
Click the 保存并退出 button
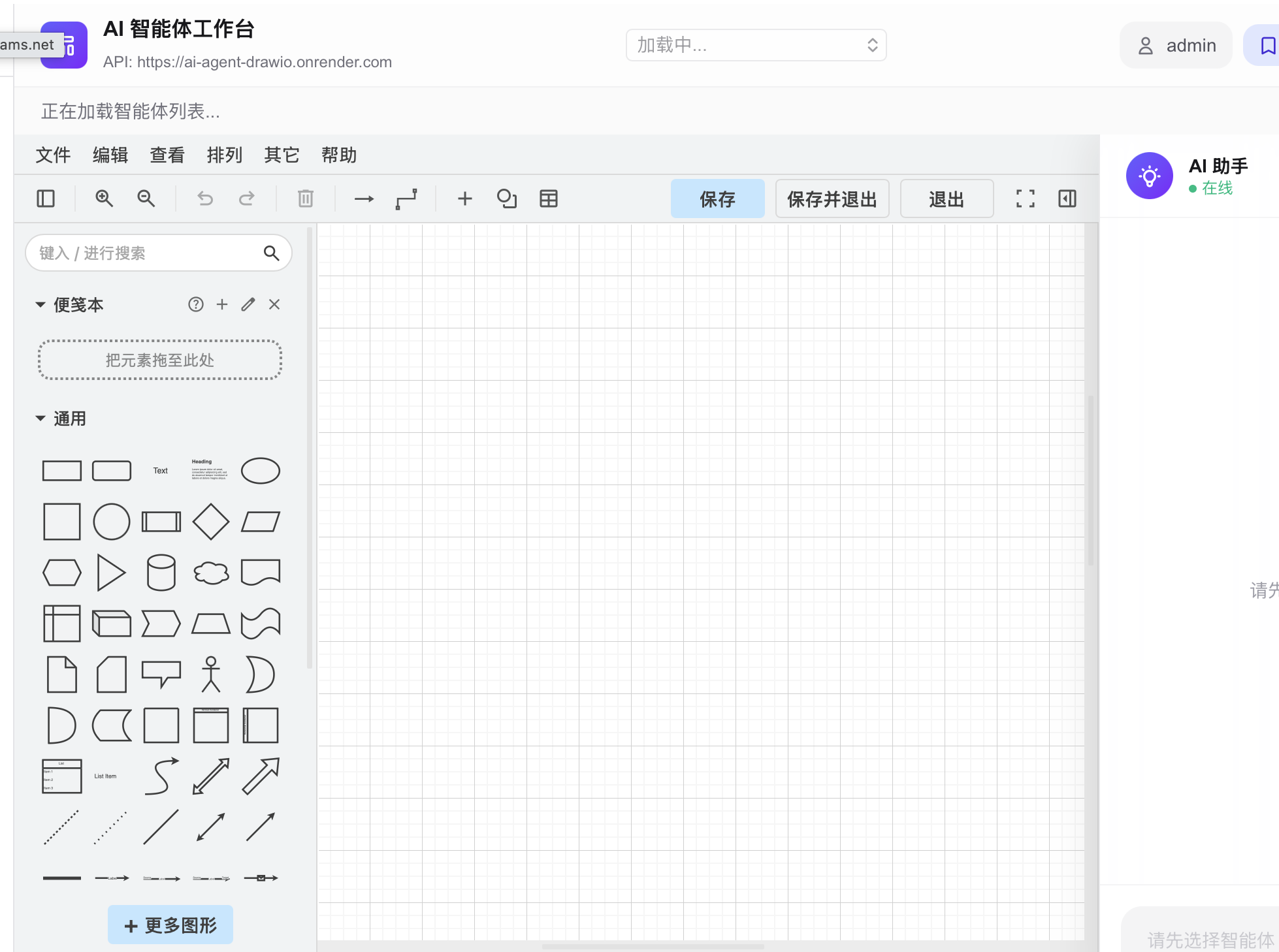[832, 198]
